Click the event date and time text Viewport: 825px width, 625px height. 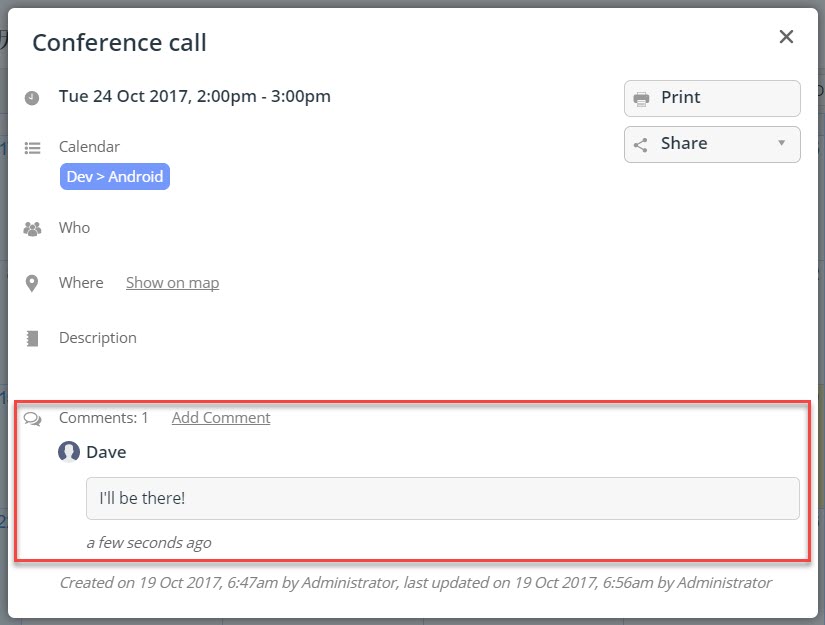195,97
